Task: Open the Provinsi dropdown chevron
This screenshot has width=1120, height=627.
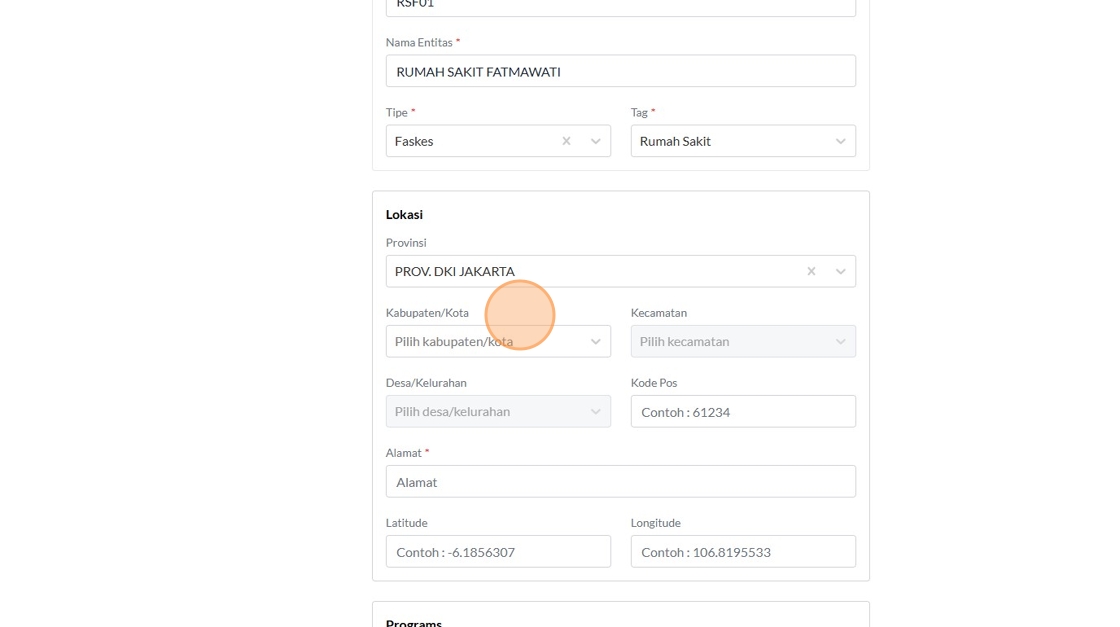Action: point(840,271)
